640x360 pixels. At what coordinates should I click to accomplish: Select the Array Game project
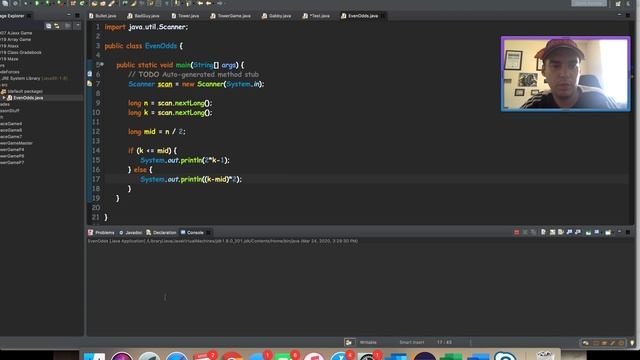(x=16, y=40)
